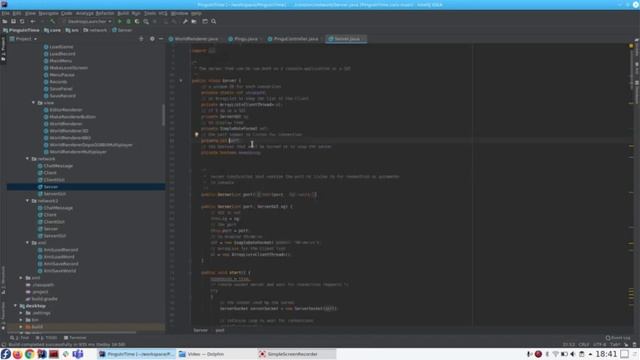This screenshot has width=640, height=360.
Task: Click the Project tree vertical scrollbar
Action: pos(163,115)
